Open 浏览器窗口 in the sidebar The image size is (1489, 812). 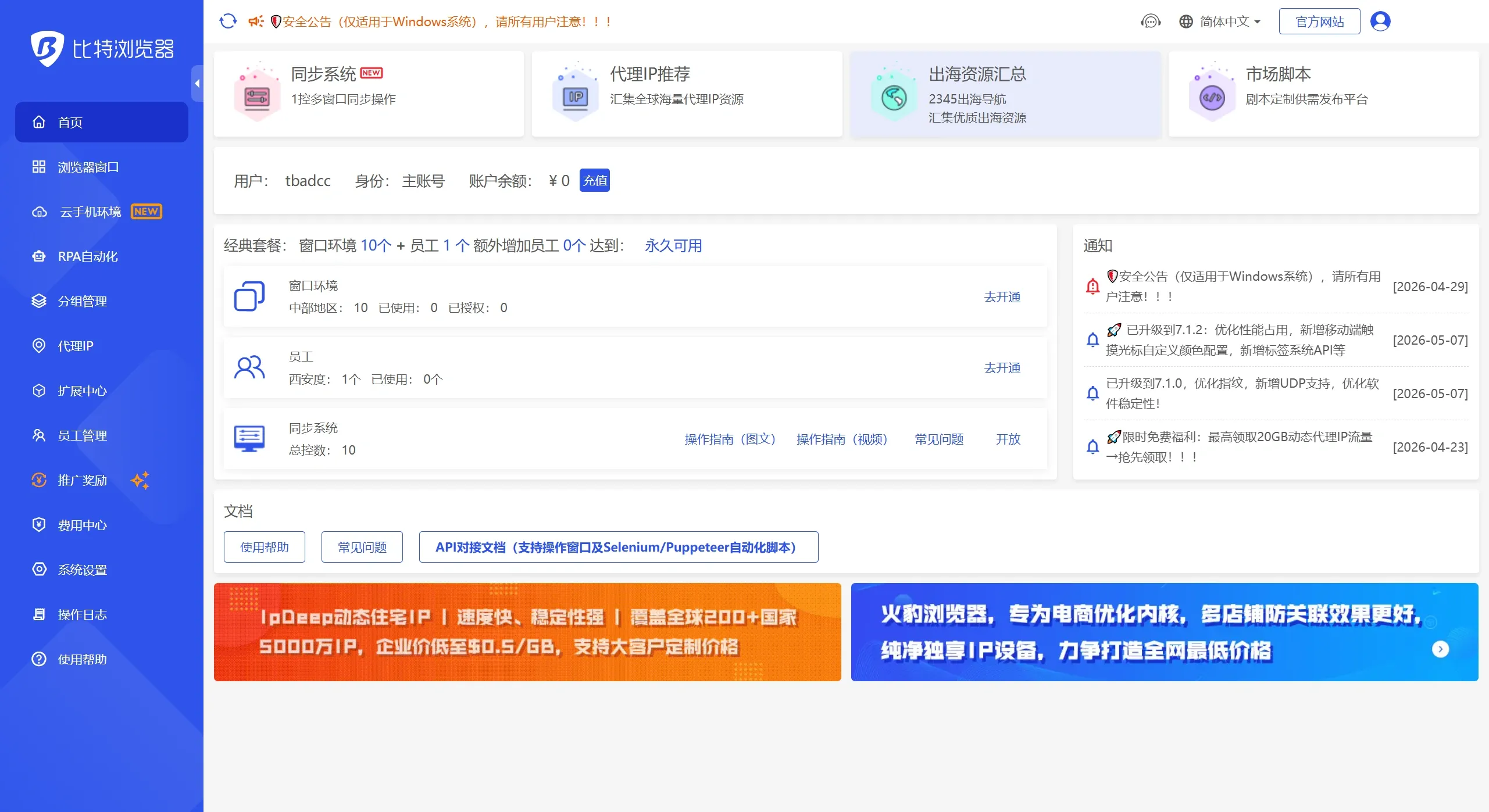tap(102, 167)
